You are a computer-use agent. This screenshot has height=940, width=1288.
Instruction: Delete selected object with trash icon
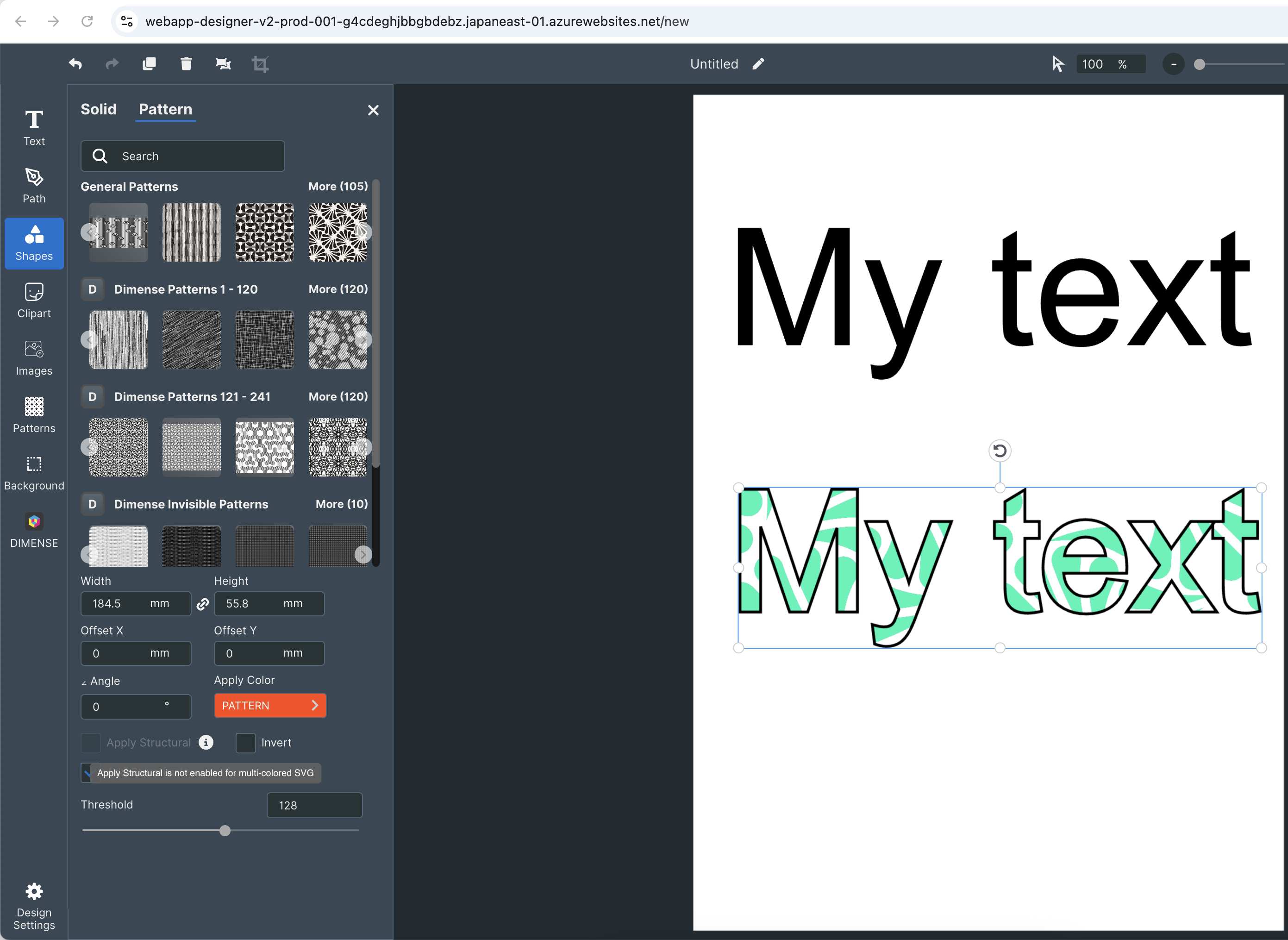(186, 64)
